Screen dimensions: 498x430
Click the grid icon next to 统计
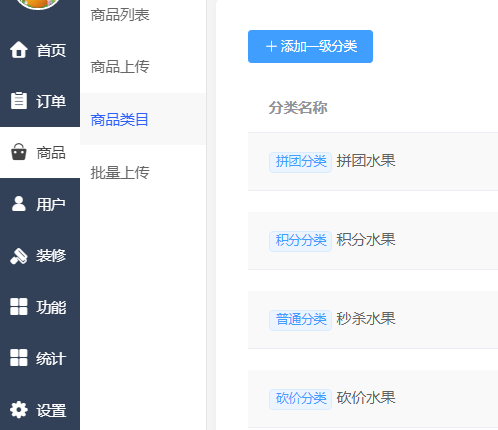[x=19, y=358]
